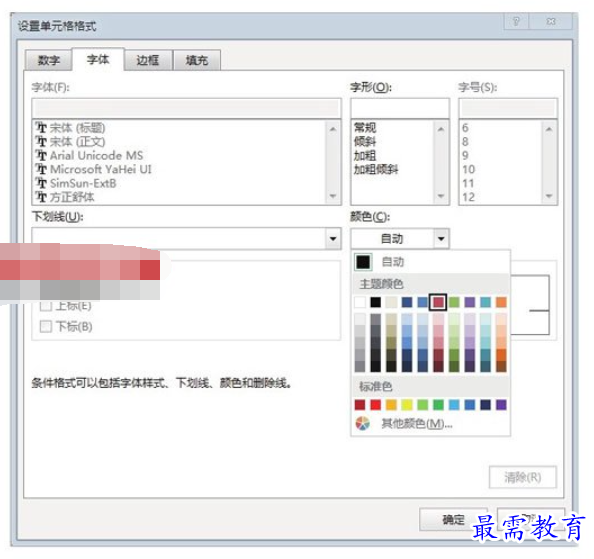Pick the black theme color swatch
This screenshot has height=559, width=594.
[375, 302]
